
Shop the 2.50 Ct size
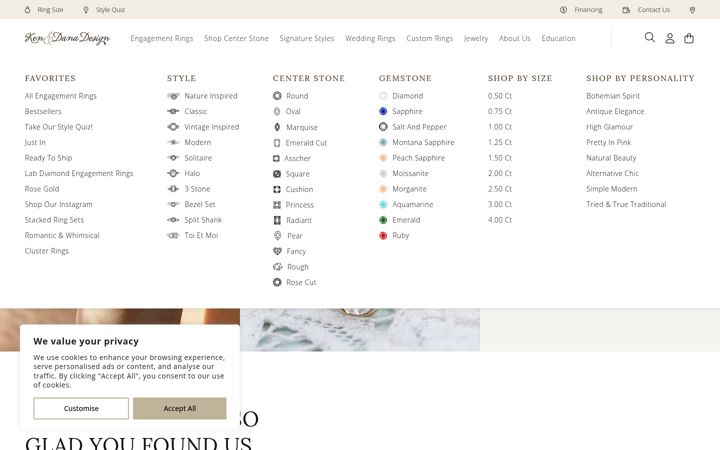coord(500,189)
